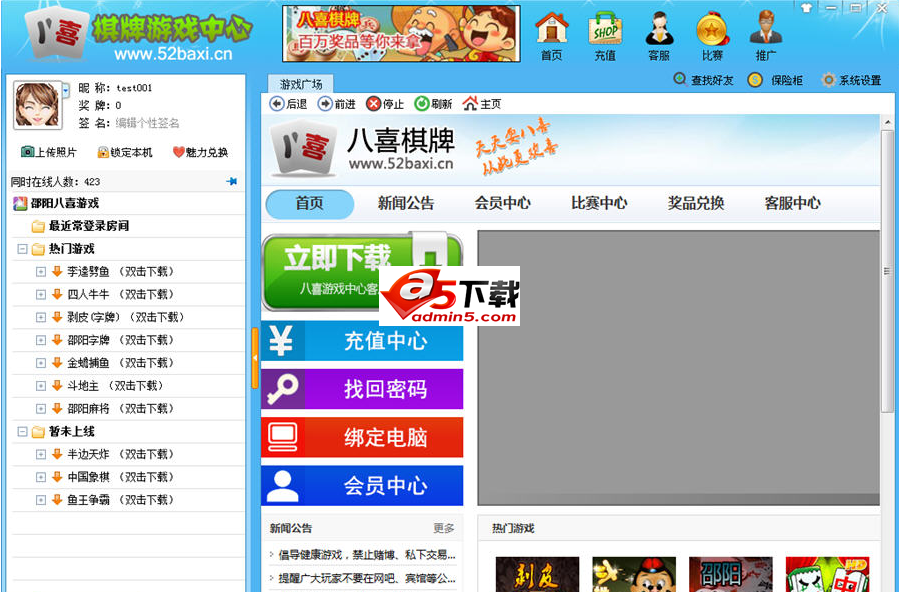899x592 pixels.
Task: Open the 客服 customer service icon
Action: point(659,36)
